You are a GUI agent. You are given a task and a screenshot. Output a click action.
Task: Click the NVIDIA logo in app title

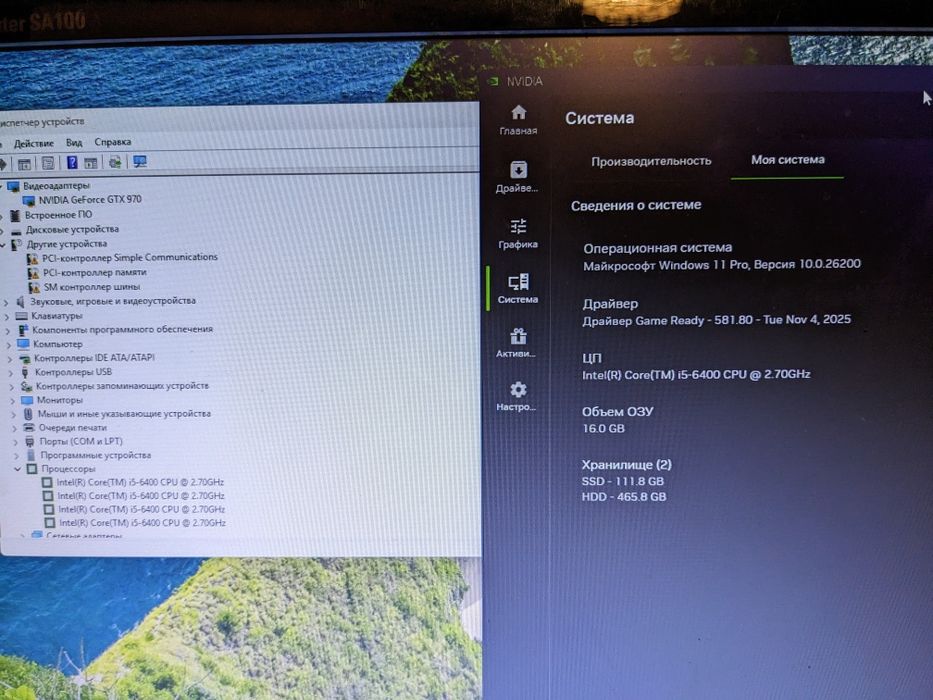pos(493,82)
